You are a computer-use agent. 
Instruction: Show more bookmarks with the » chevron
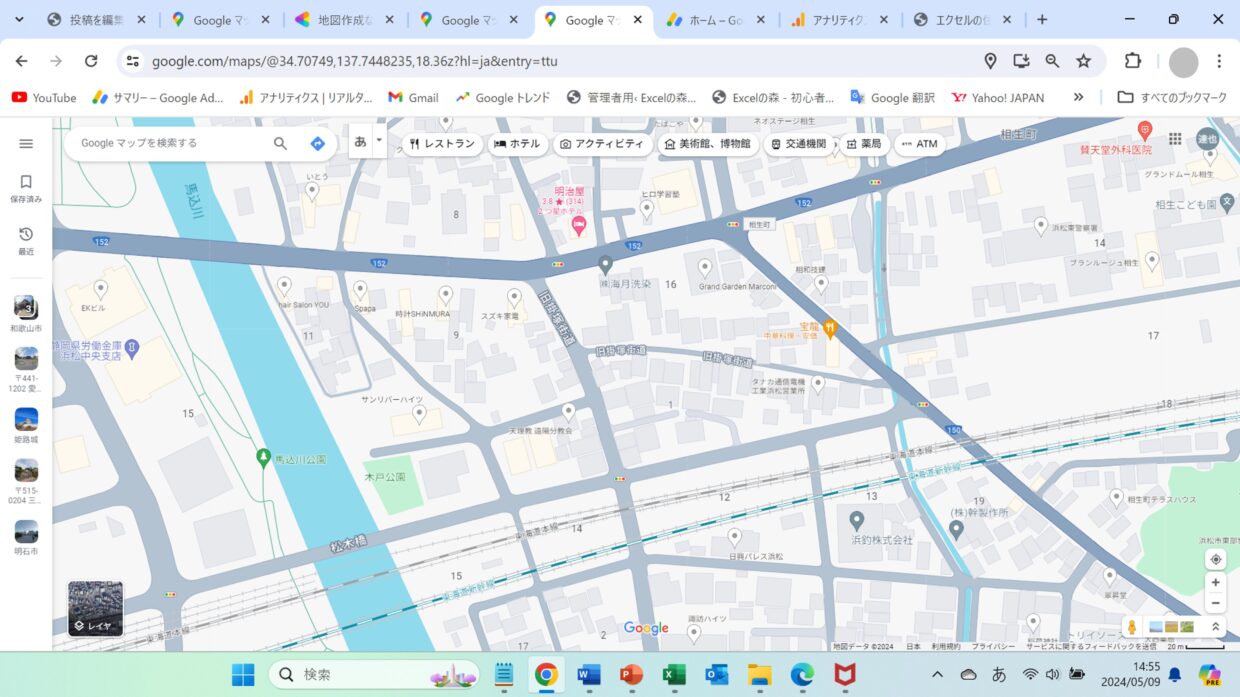1078,97
